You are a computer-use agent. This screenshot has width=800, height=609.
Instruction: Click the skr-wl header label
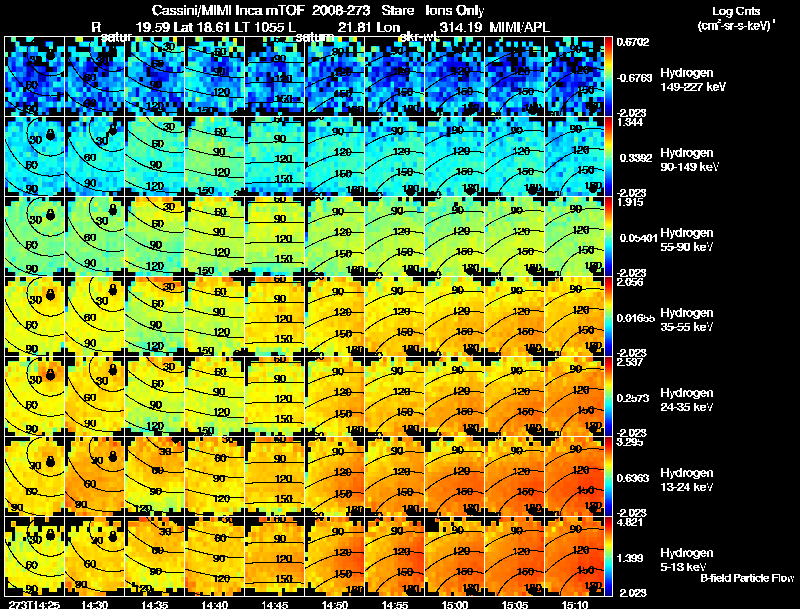tap(419, 37)
